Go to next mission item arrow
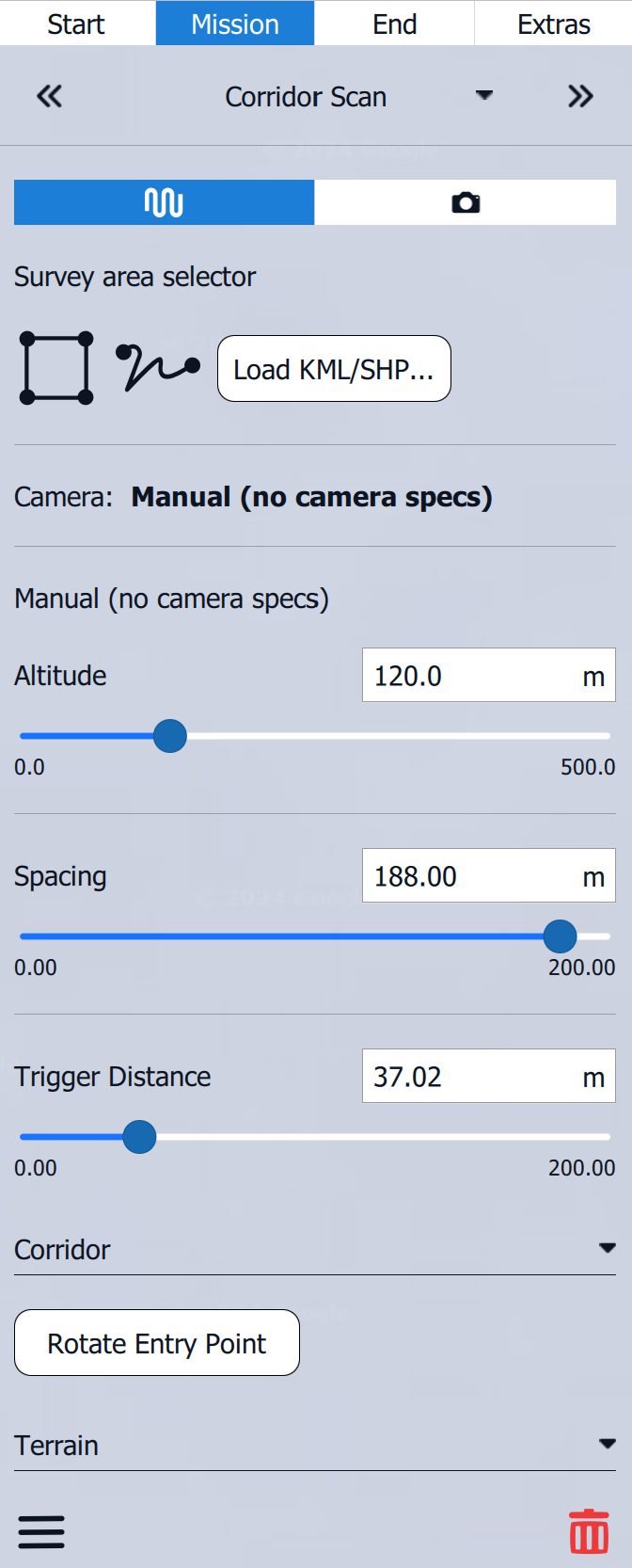 click(x=580, y=96)
